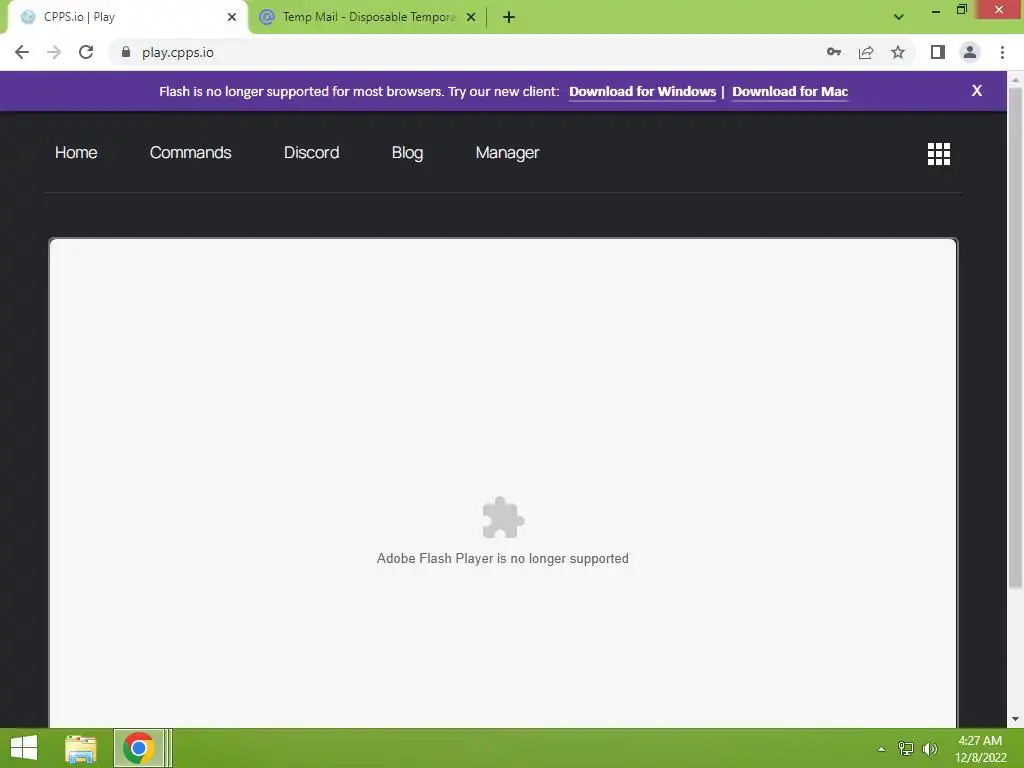Minimize the Chrome window
1024x768 pixels.
point(935,10)
